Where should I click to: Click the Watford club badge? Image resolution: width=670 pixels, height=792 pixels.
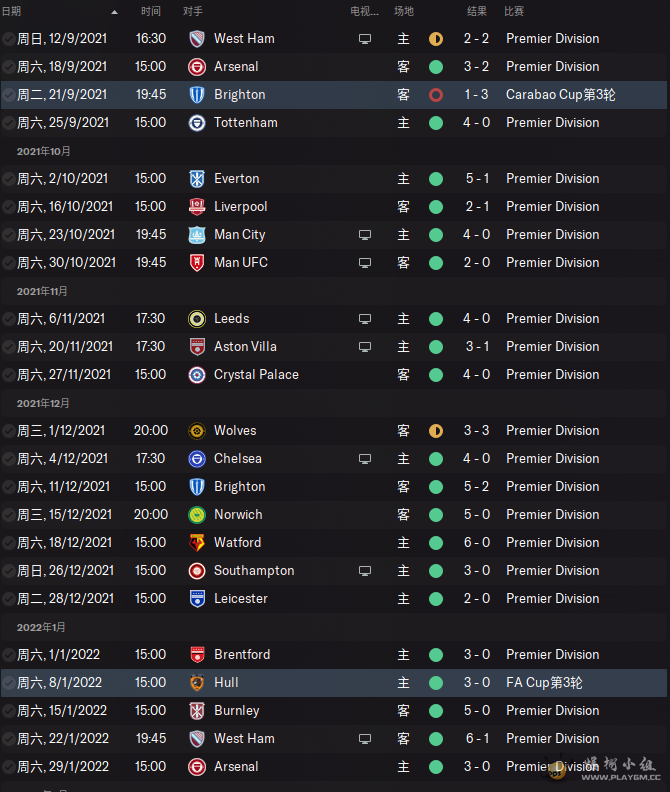[x=197, y=543]
